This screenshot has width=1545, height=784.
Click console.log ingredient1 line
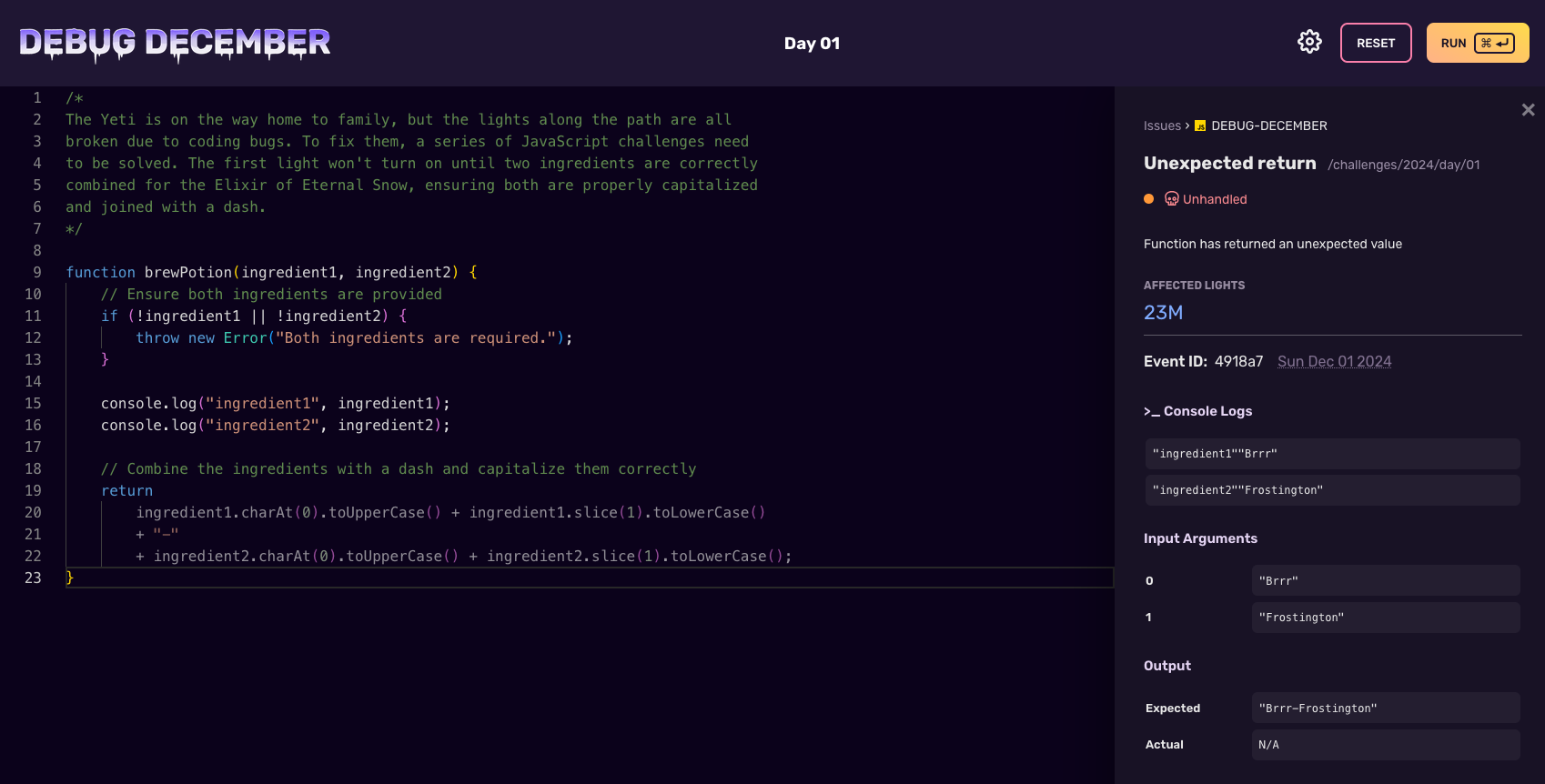pos(275,403)
